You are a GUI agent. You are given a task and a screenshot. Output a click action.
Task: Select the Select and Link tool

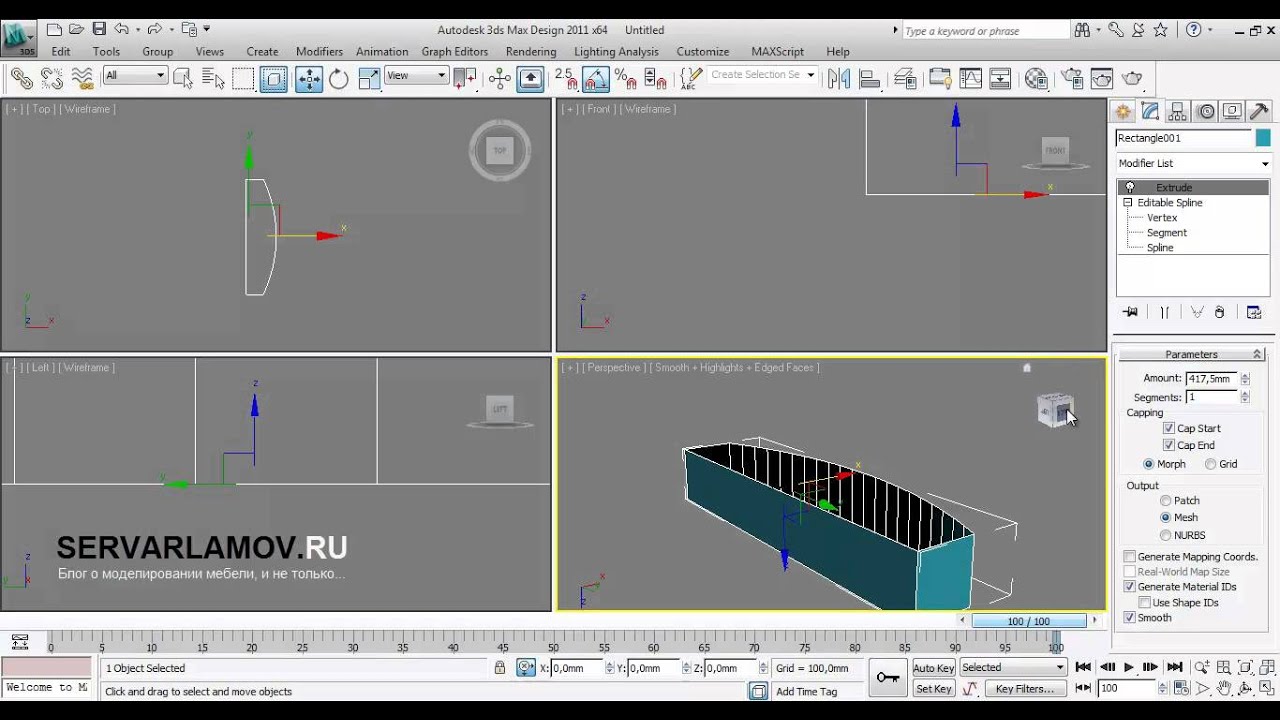(21, 78)
